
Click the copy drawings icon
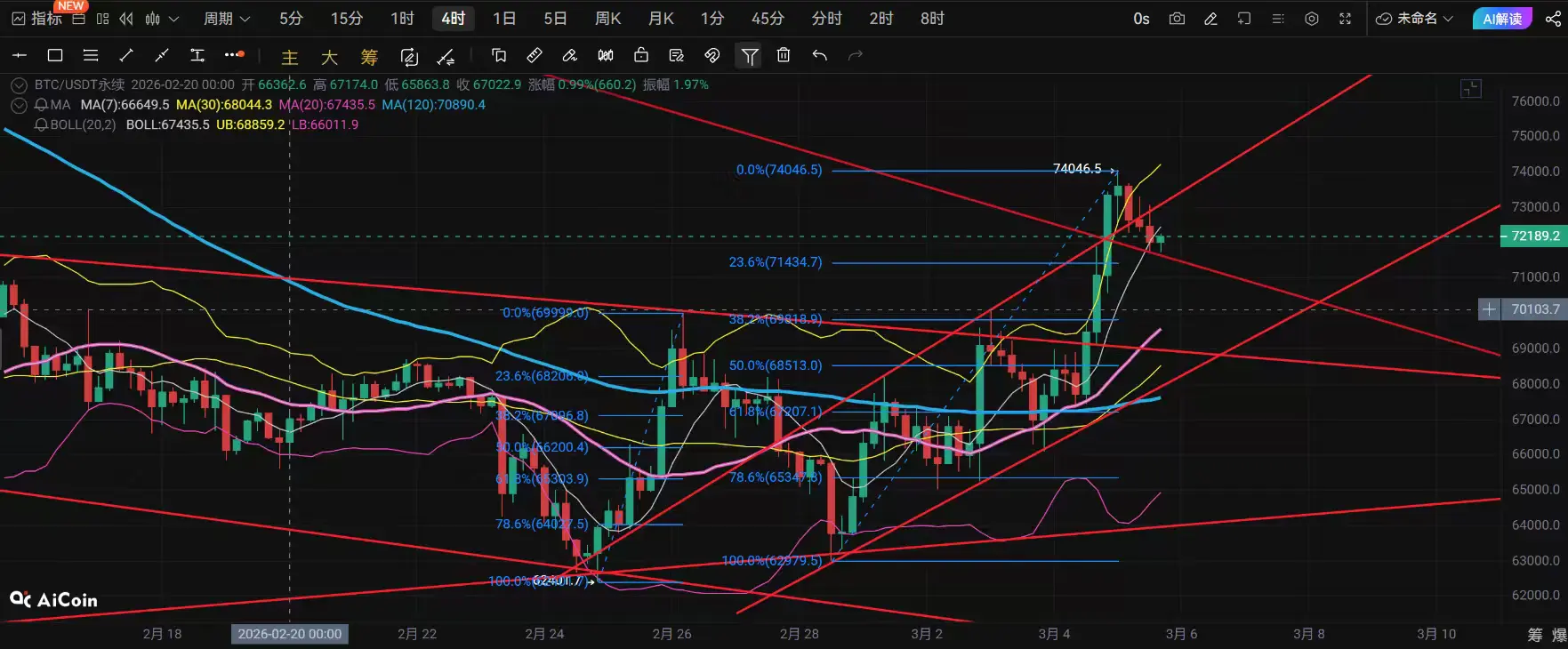[499, 55]
